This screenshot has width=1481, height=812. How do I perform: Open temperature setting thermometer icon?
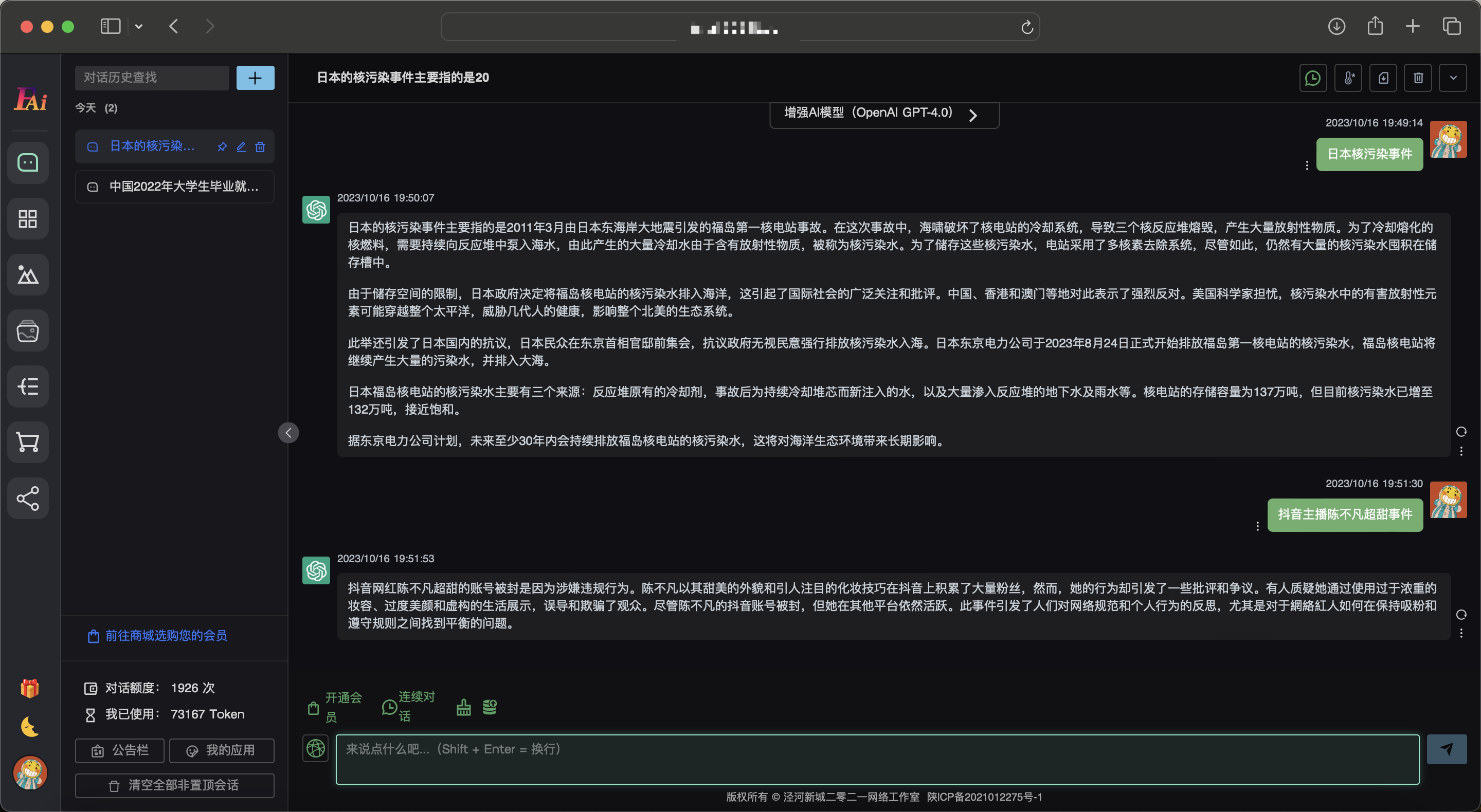tap(1348, 78)
